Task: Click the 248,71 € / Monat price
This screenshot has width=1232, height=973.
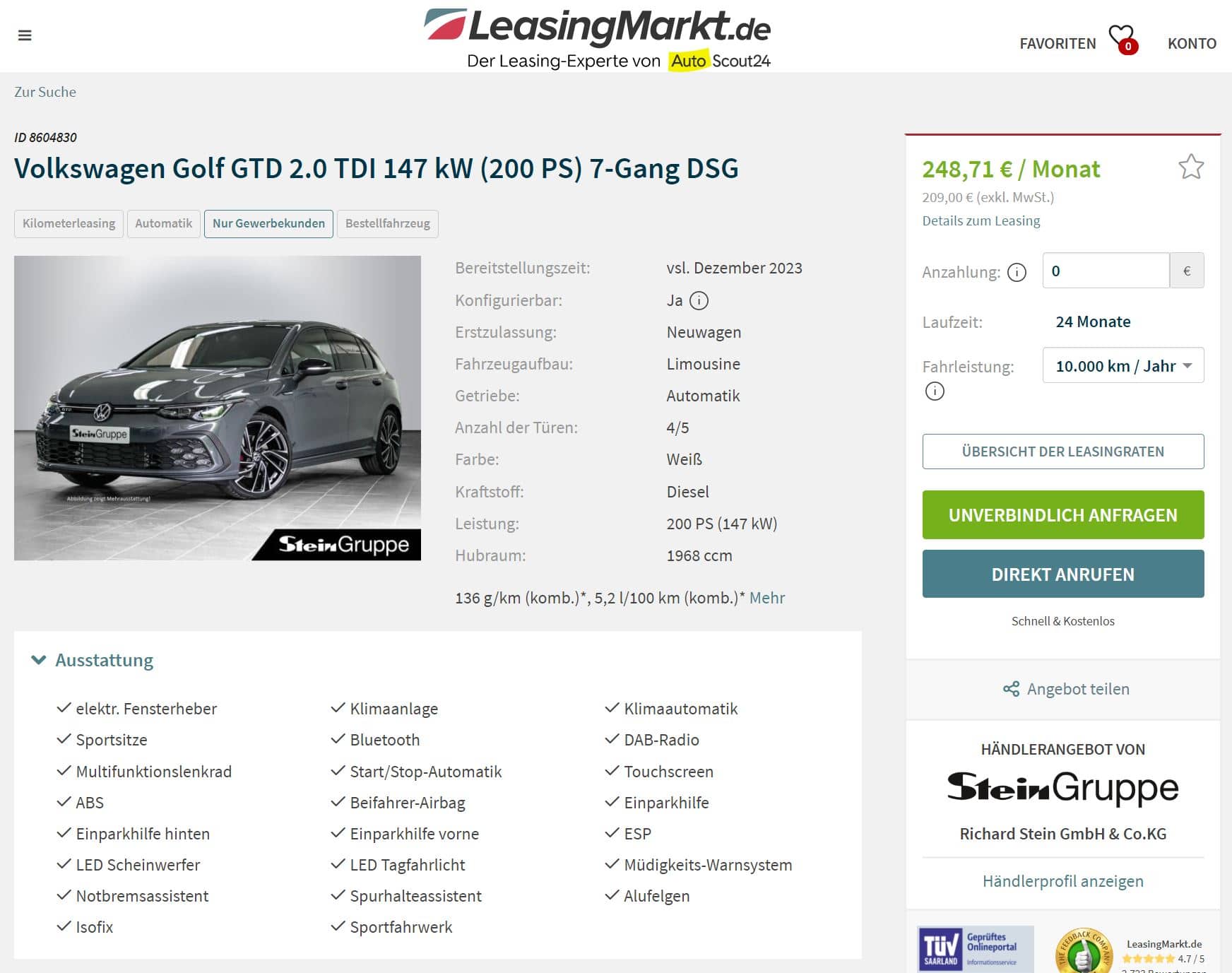Action: [1011, 169]
